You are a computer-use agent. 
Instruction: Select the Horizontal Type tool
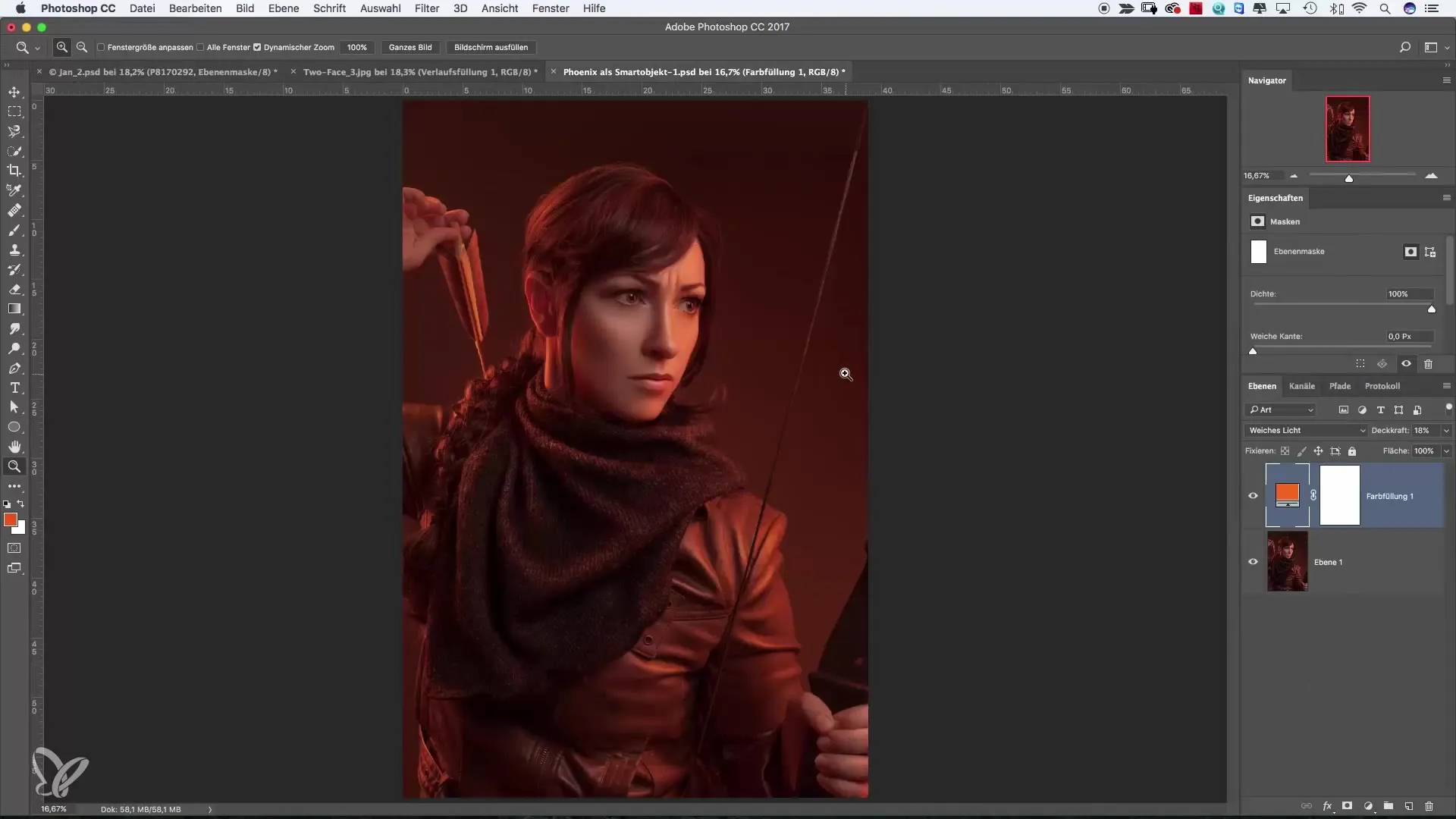click(14, 388)
